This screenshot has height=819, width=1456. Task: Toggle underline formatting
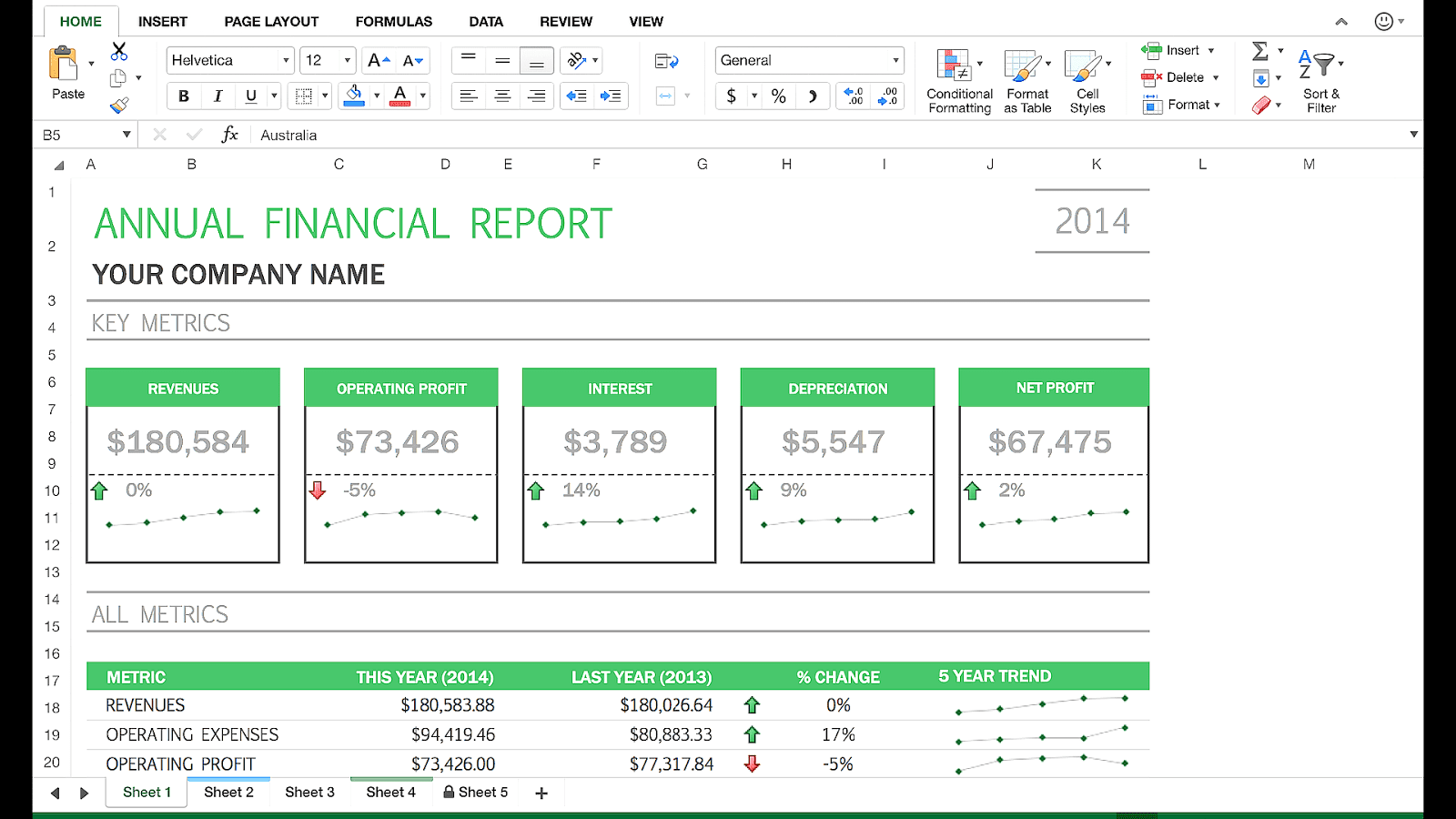[x=251, y=96]
